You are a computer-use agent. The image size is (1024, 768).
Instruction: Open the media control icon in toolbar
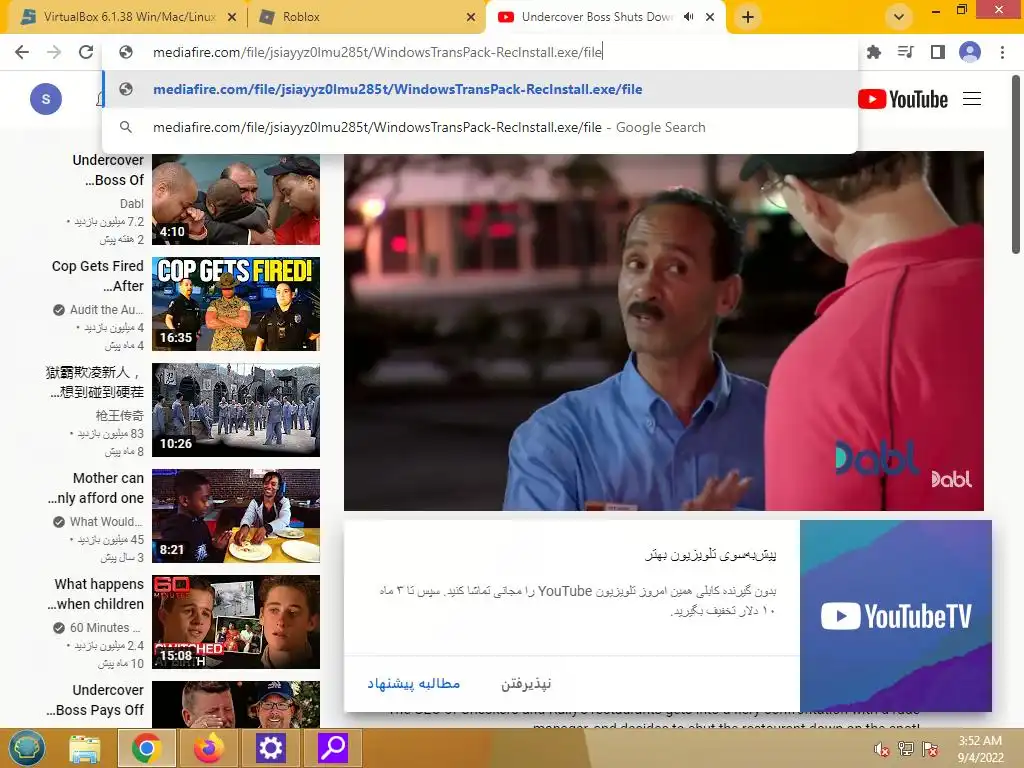tap(905, 52)
